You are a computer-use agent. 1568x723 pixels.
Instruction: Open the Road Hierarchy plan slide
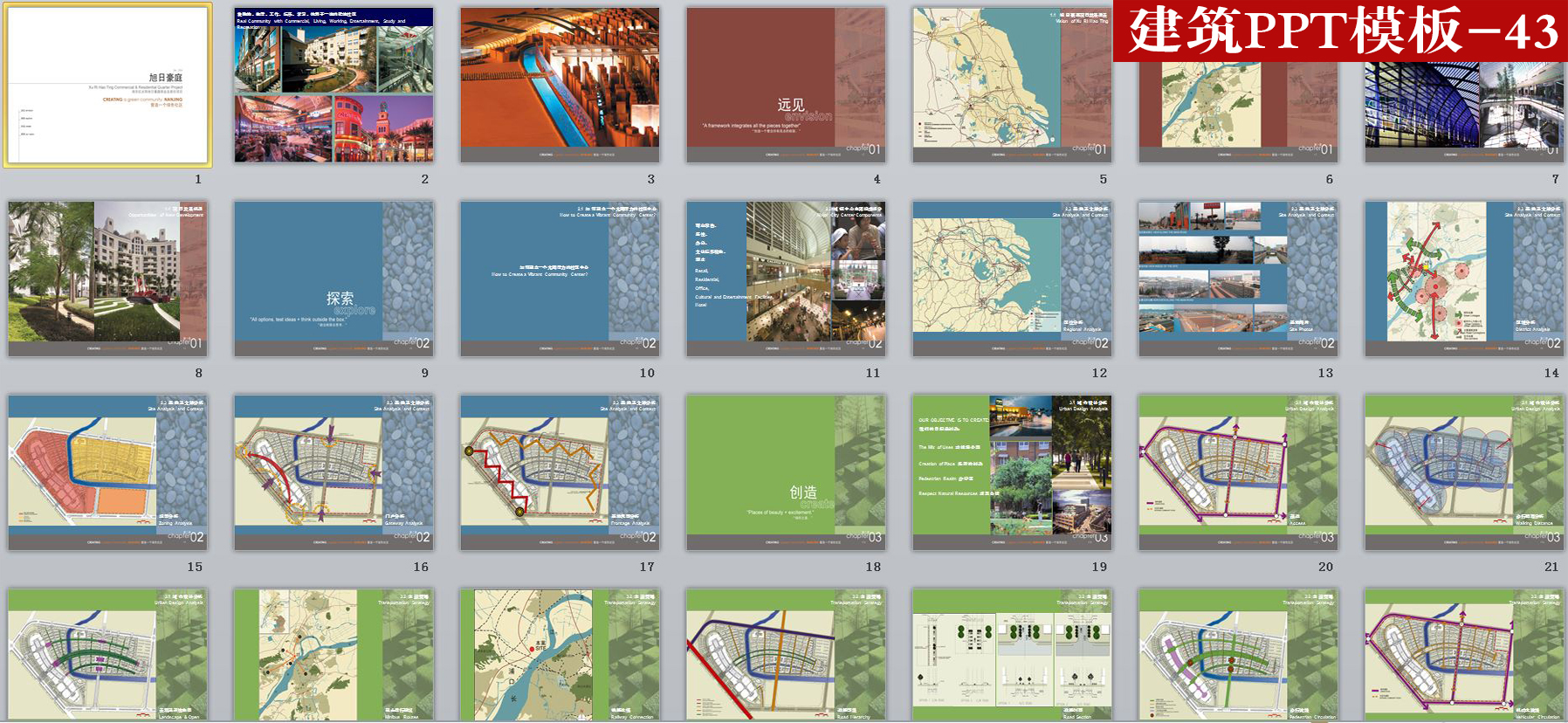point(786,655)
